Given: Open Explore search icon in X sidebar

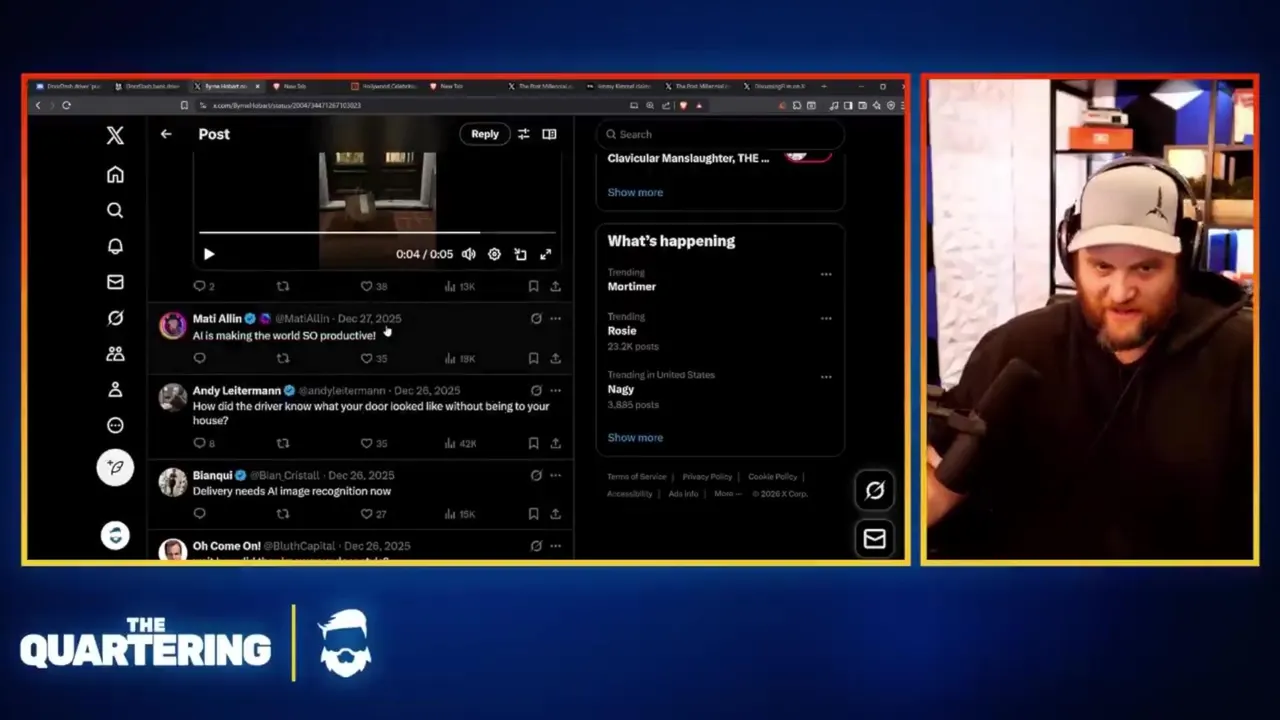Looking at the screenshot, I should 115,210.
